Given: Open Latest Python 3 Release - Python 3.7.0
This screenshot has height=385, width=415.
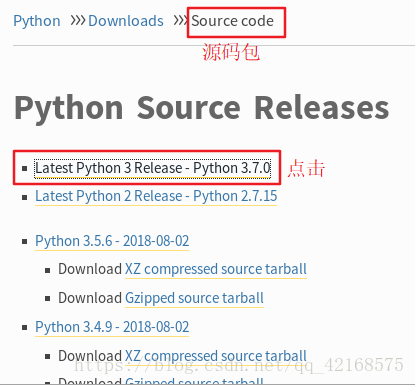Looking at the screenshot, I should (x=153, y=168).
